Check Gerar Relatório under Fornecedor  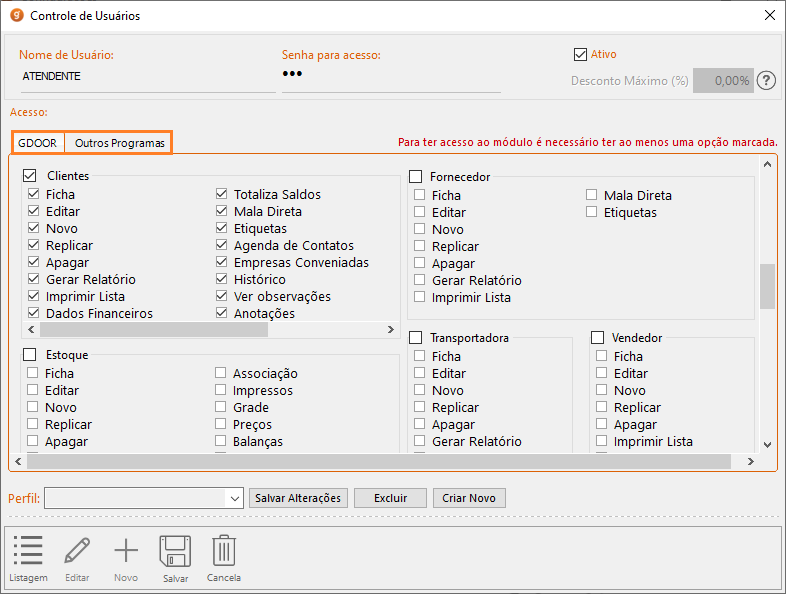pos(420,280)
